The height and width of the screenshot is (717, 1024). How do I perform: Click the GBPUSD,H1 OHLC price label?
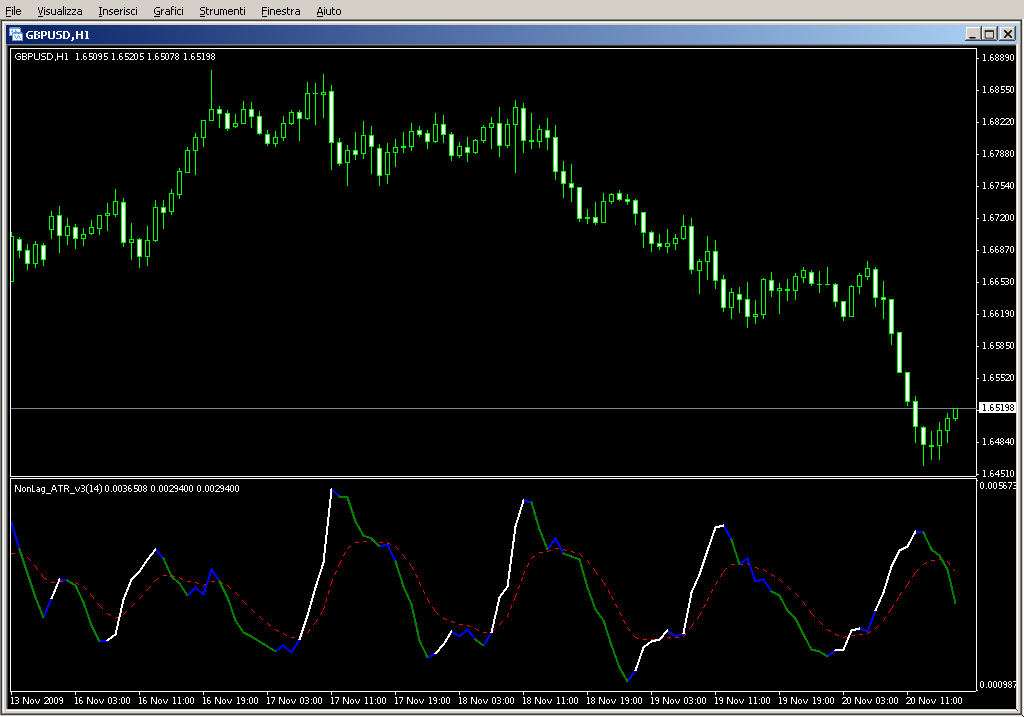tap(115, 57)
